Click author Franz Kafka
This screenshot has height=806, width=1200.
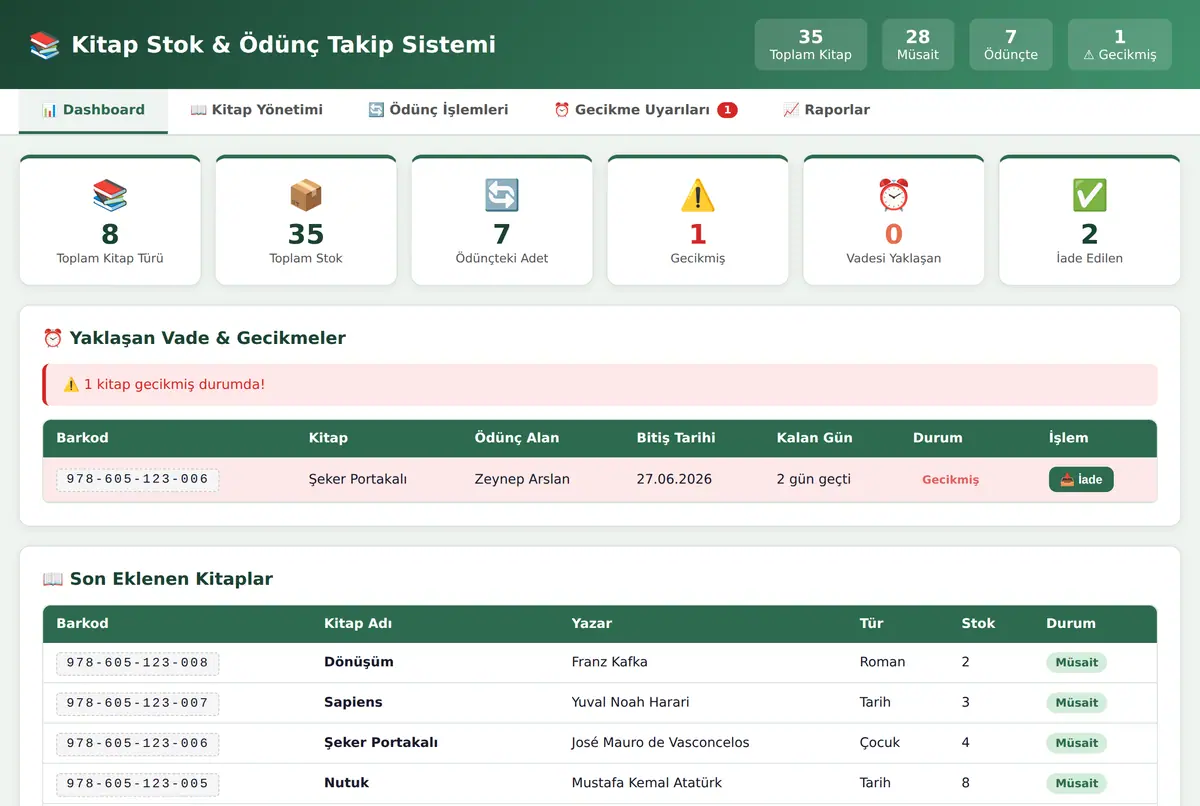pos(609,662)
